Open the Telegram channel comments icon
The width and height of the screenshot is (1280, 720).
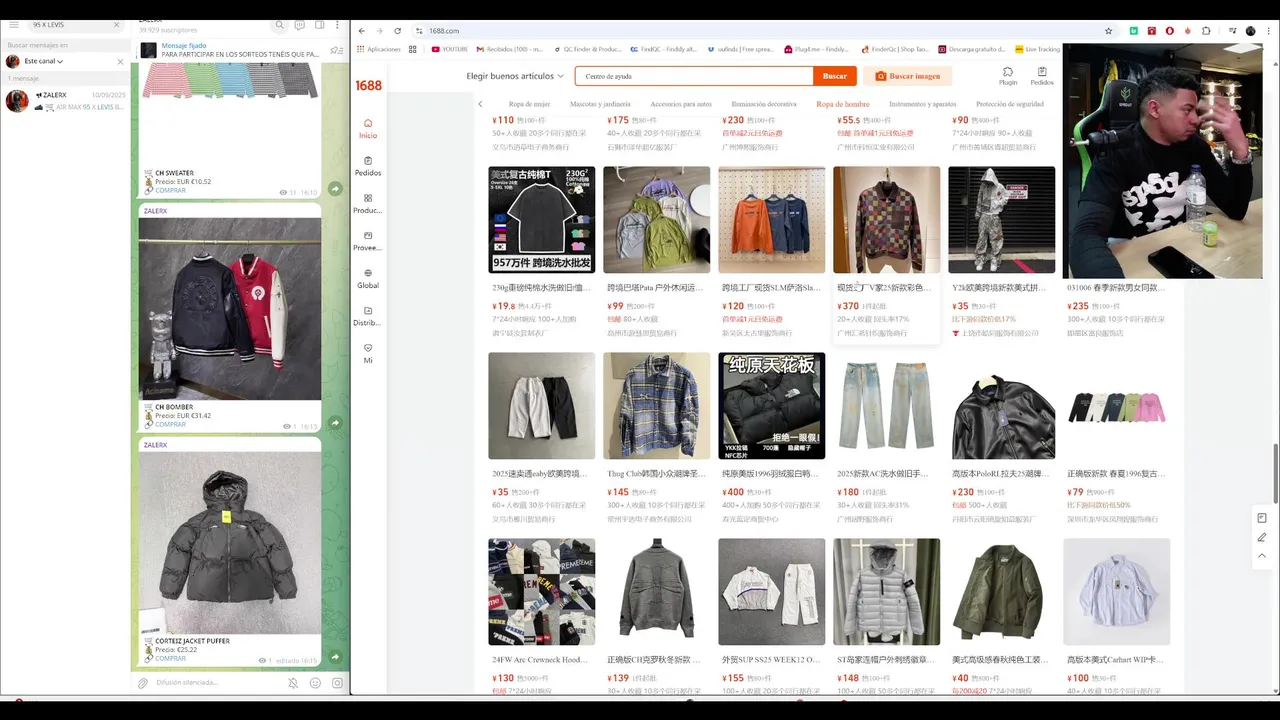(x=299, y=25)
